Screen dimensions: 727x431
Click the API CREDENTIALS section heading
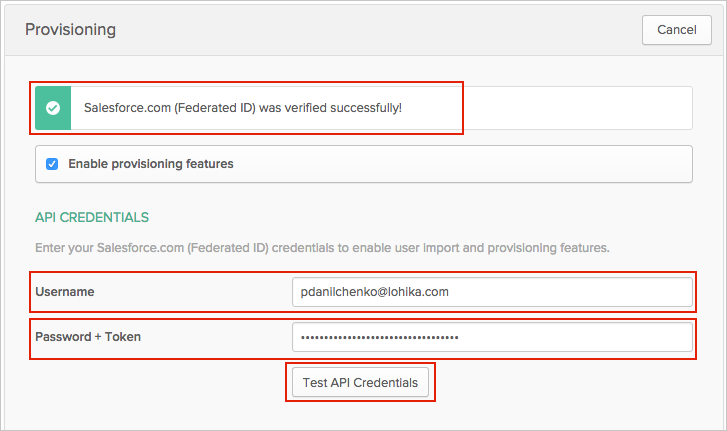[x=92, y=217]
